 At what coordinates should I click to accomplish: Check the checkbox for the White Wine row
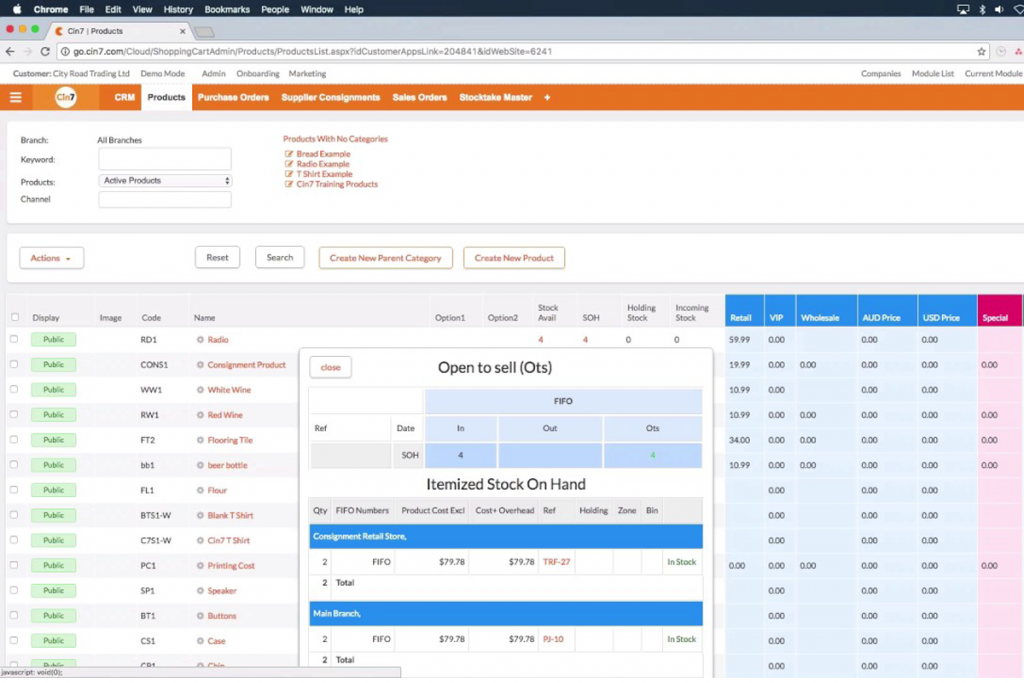(15, 389)
